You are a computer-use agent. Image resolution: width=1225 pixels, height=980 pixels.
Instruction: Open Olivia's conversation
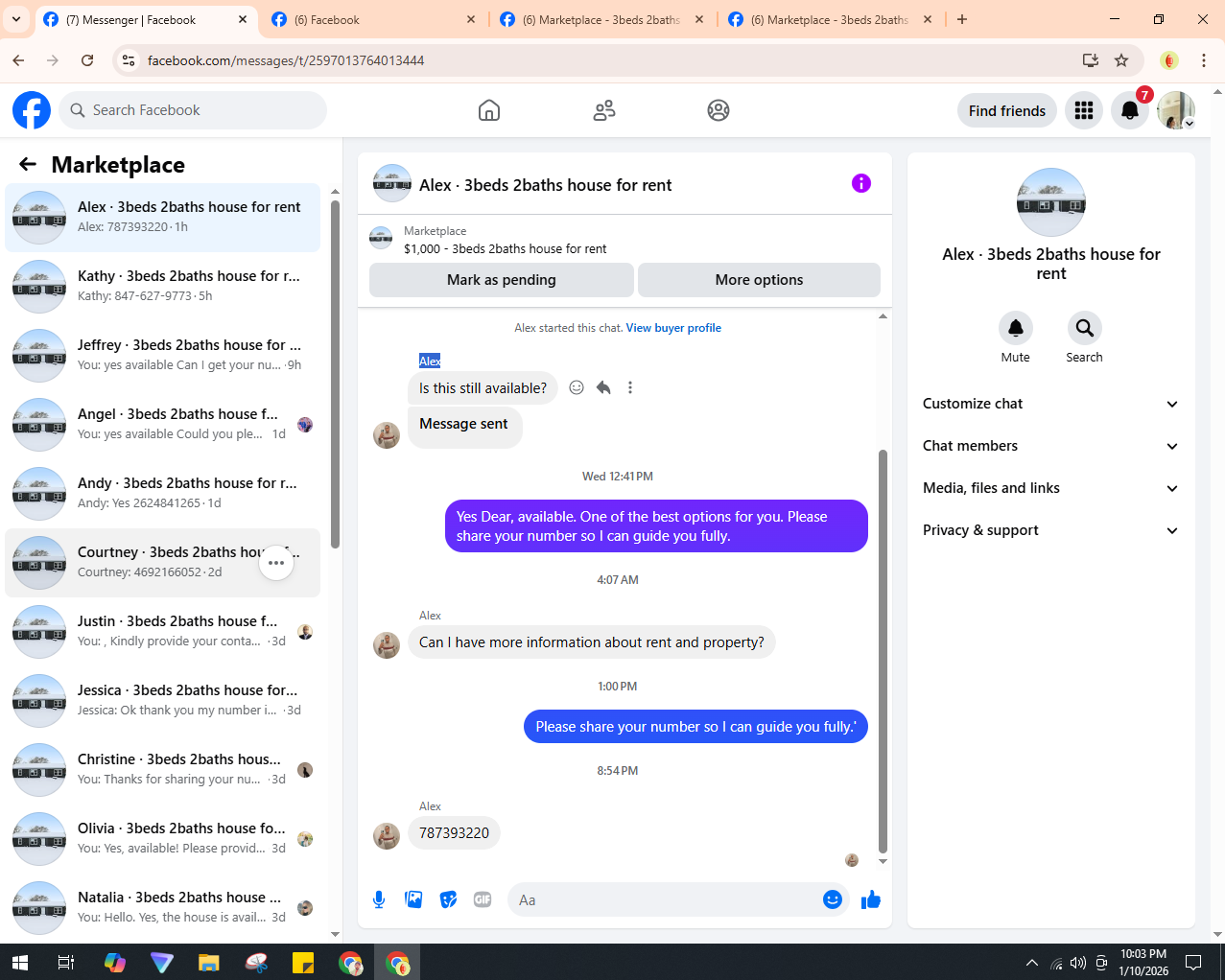click(x=163, y=839)
